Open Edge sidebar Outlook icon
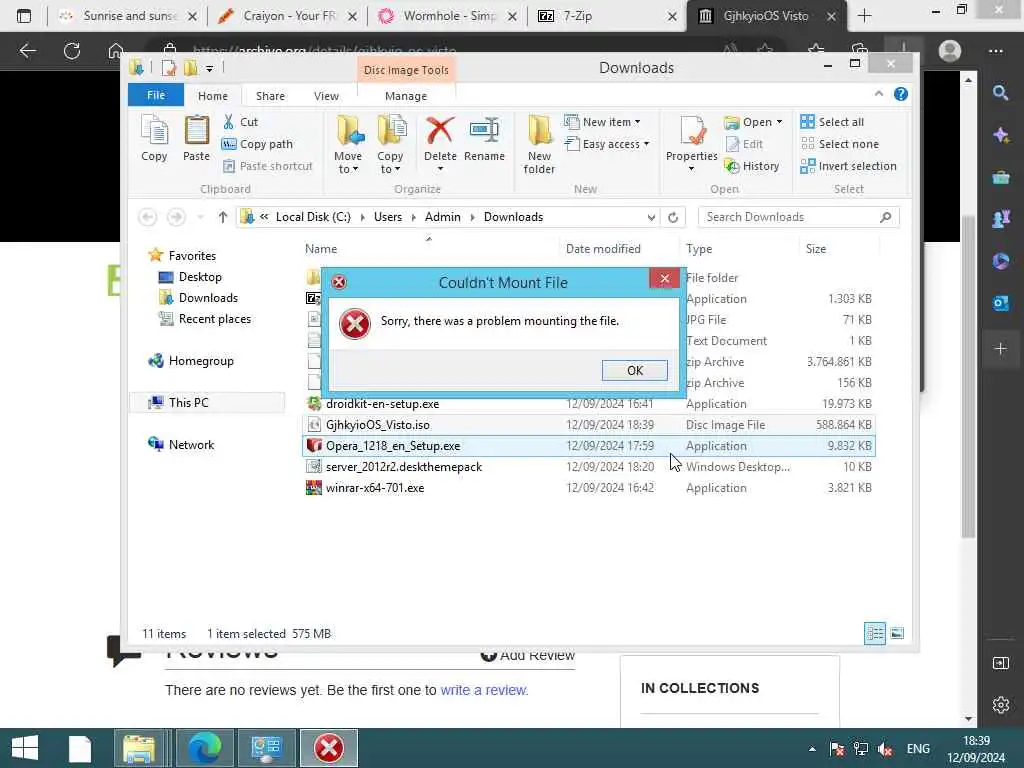This screenshot has height=768, width=1024. tap(1000, 303)
